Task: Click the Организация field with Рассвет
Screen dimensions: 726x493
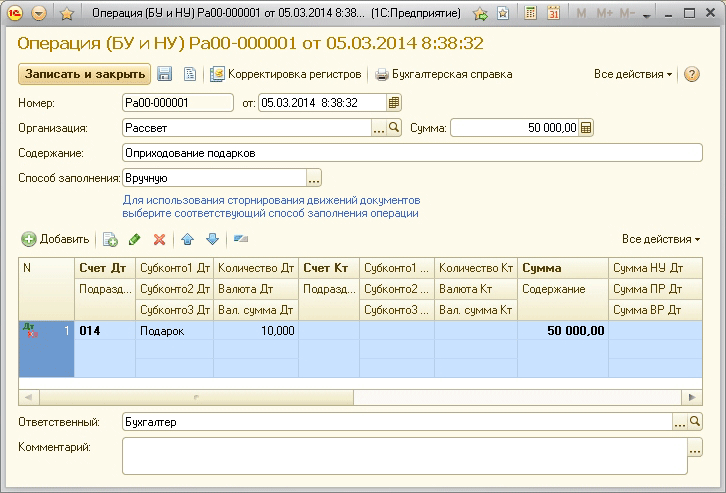Action: click(247, 128)
